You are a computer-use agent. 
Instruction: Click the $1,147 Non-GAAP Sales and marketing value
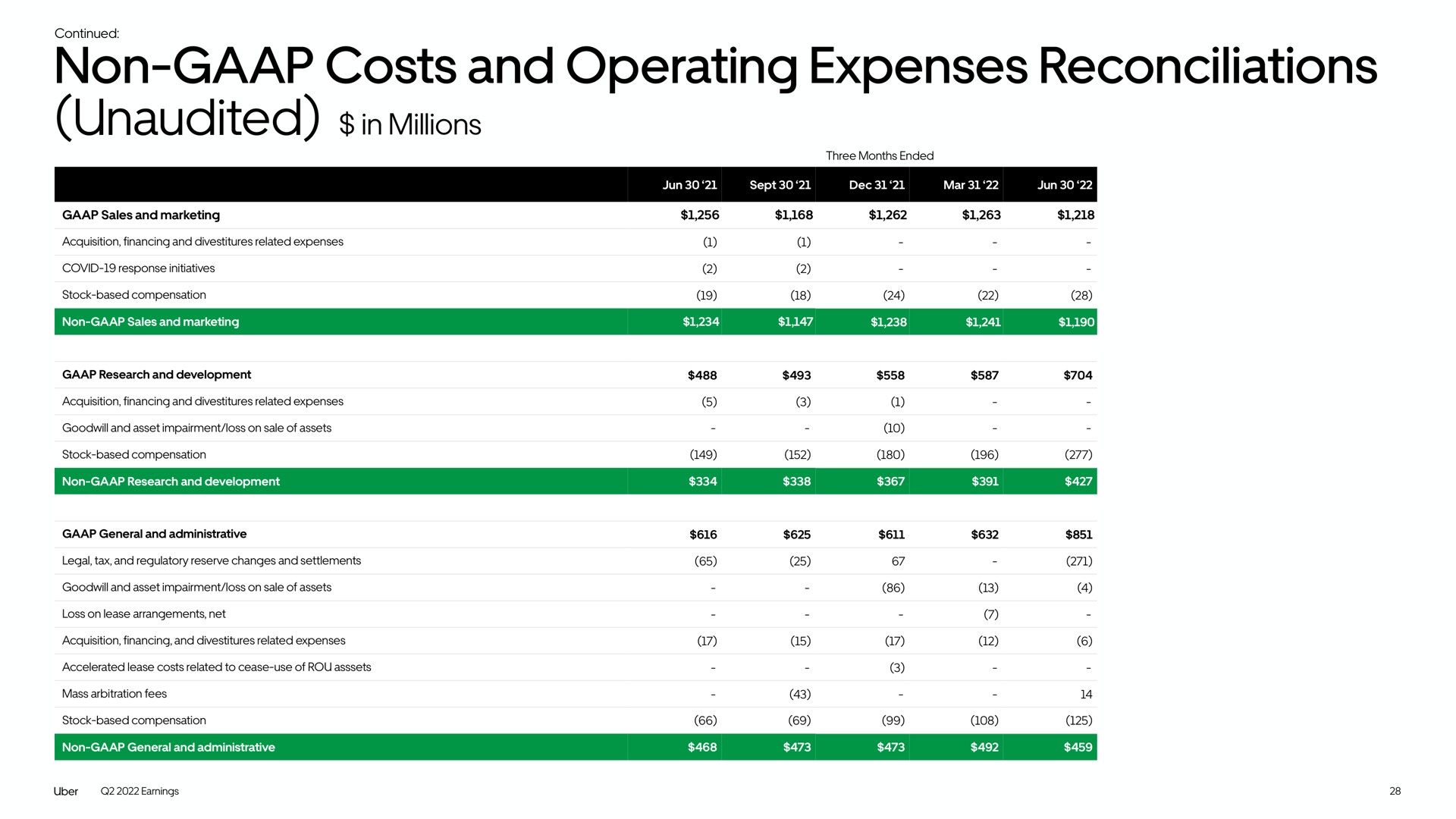click(x=795, y=322)
